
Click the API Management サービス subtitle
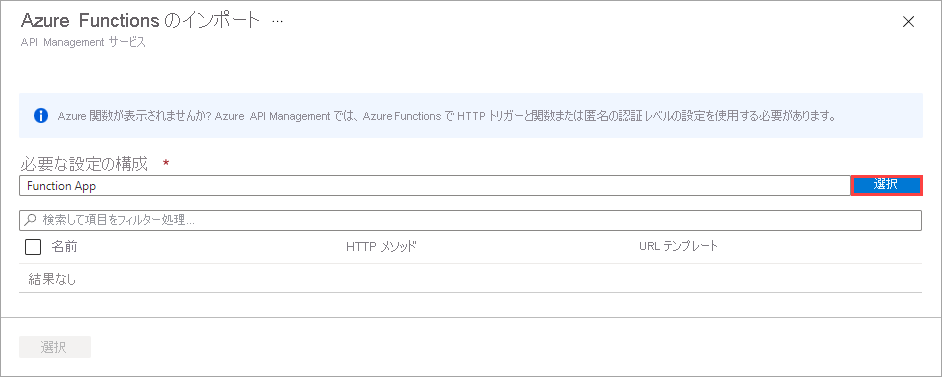(83, 43)
